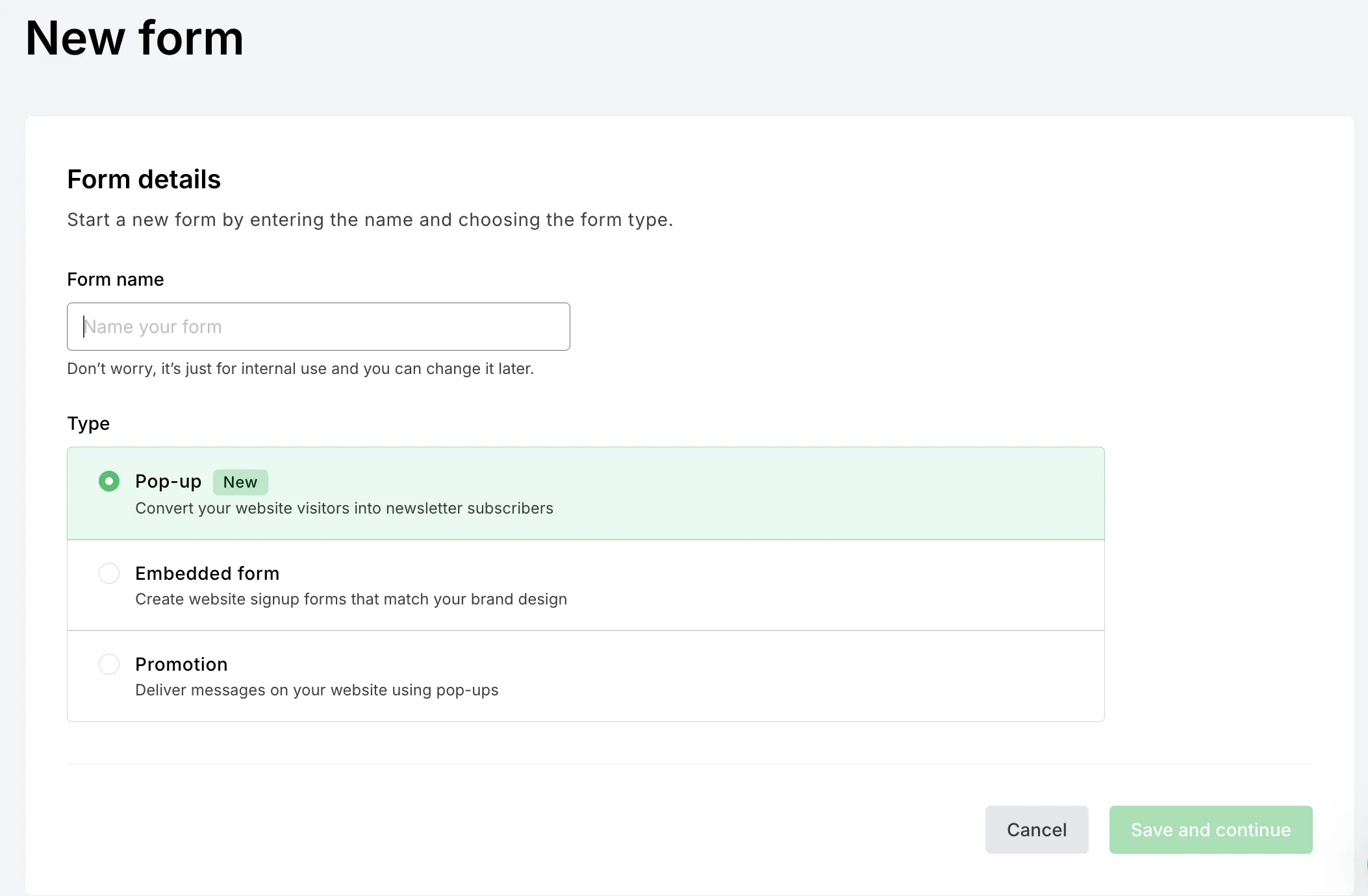Click the Type section label
1368x896 pixels.
[x=88, y=424]
